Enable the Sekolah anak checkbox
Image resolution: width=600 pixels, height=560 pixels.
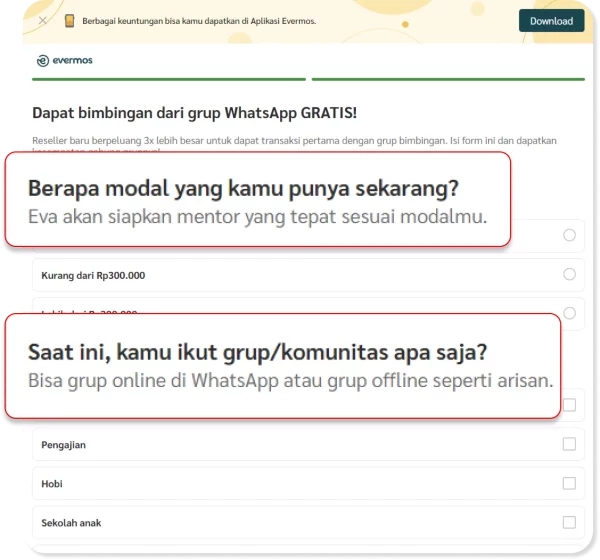(569, 522)
